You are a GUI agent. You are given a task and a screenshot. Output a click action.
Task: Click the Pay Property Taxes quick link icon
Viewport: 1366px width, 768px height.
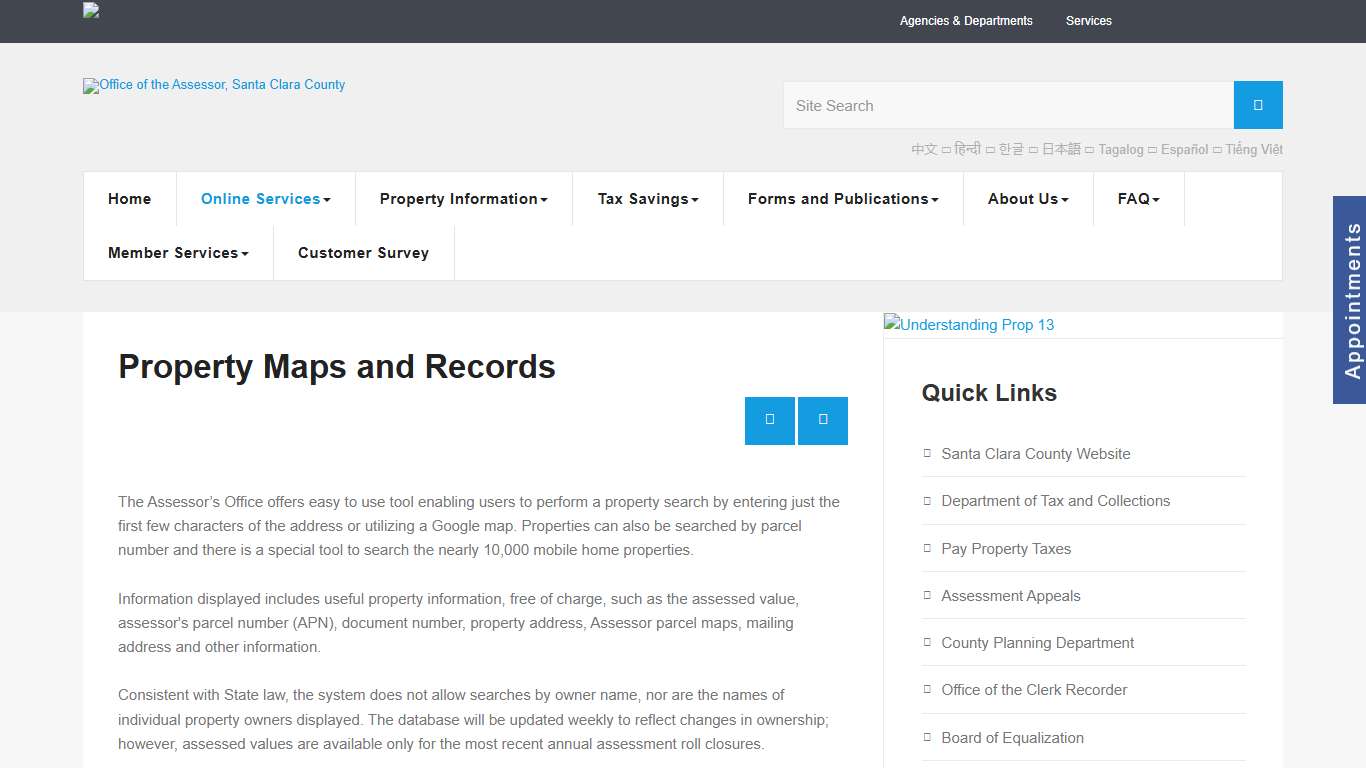point(926,548)
